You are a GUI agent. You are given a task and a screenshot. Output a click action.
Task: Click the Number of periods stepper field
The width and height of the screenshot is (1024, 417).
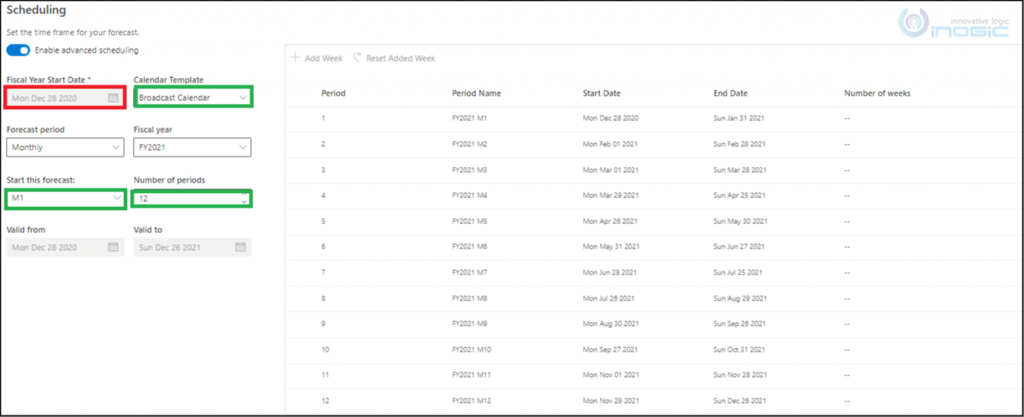[192, 198]
